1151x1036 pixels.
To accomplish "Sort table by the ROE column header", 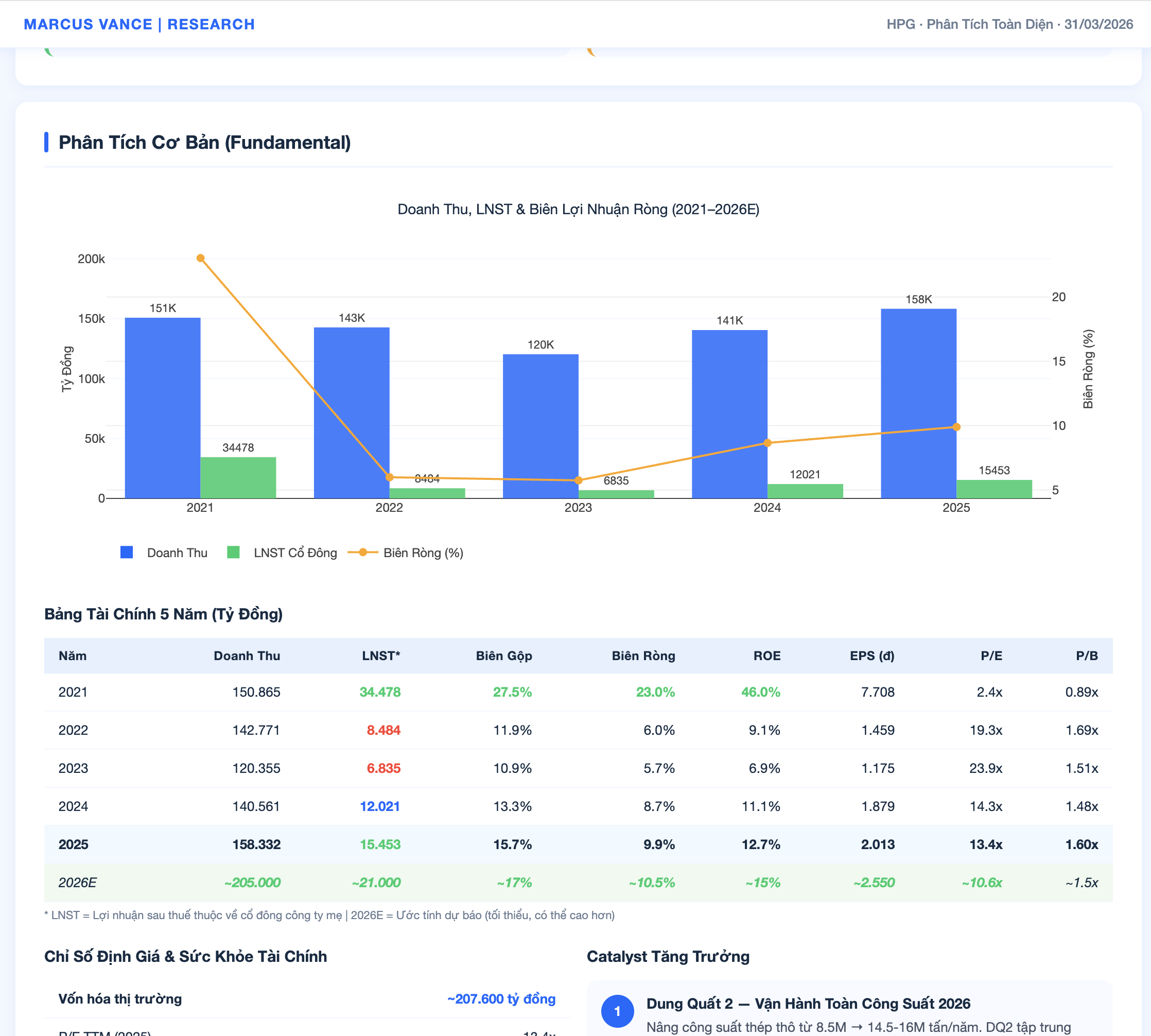I will tap(768, 656).
